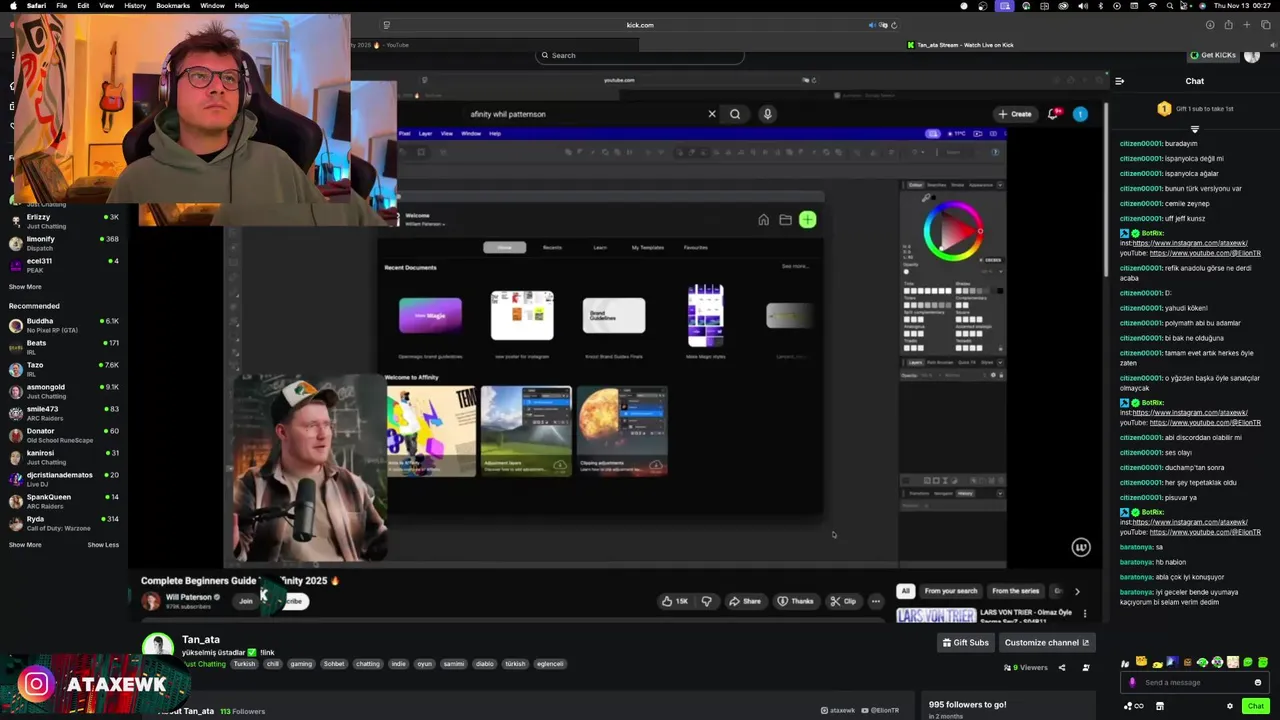Click YouTube Thanks button
This screenshot has height=720, width=1280.
tap(796, 601)
